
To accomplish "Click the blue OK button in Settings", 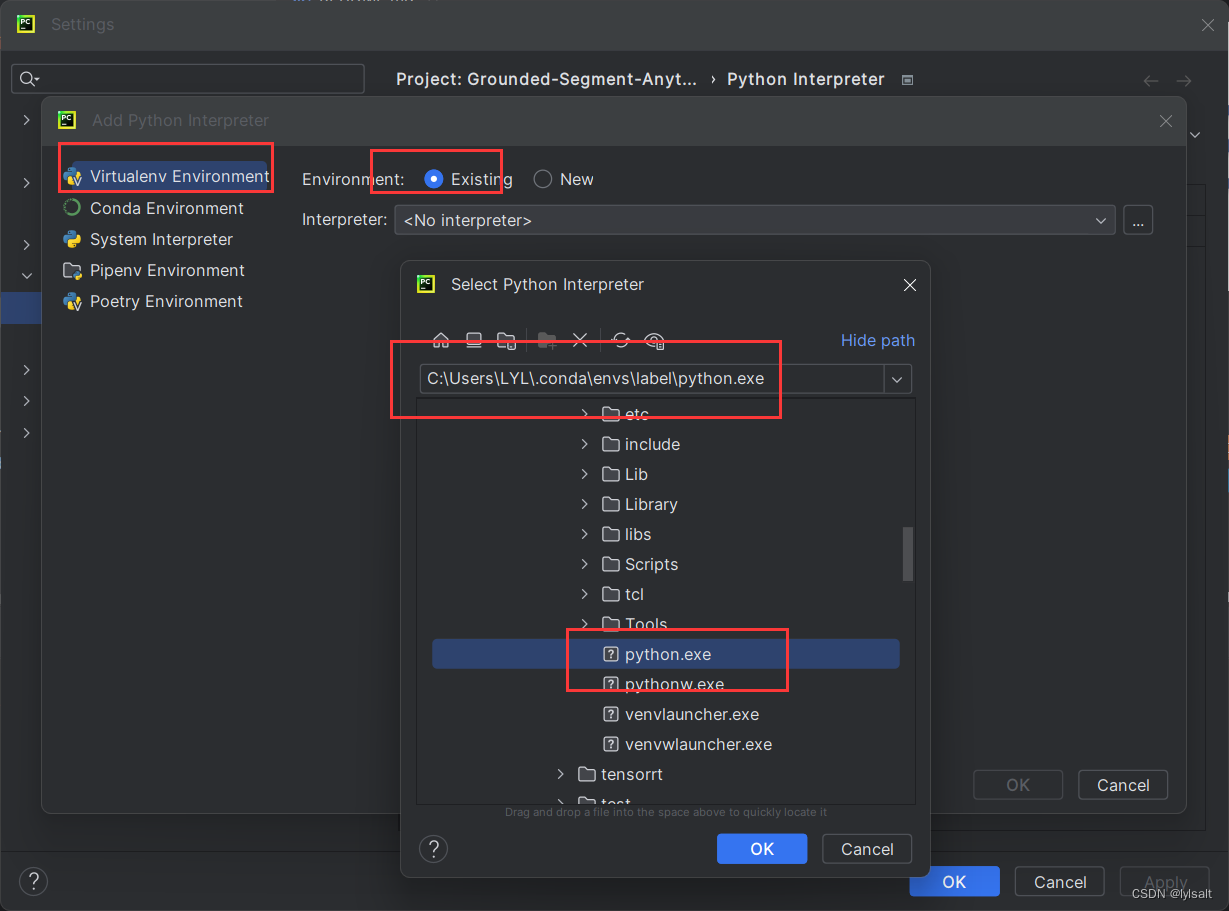I will [x=954, y=881].
